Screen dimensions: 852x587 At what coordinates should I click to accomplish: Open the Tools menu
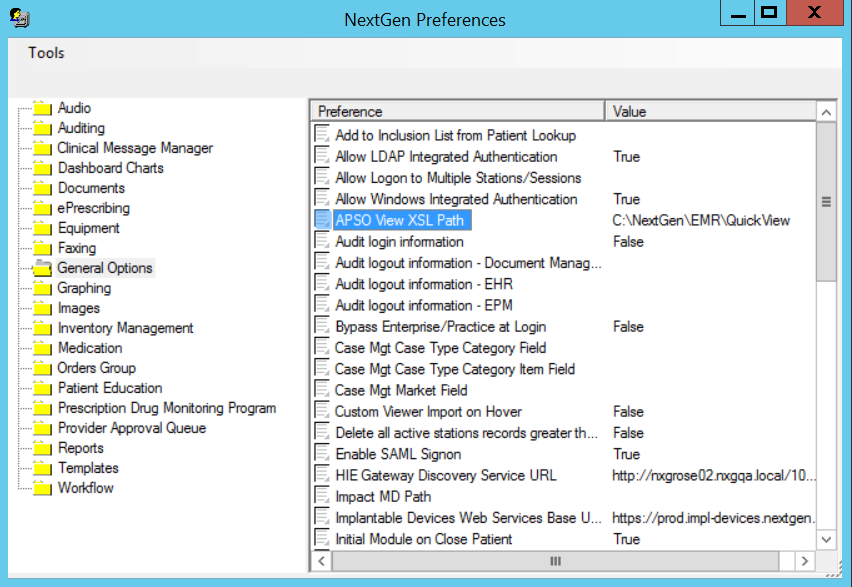(x=46, y=53)
